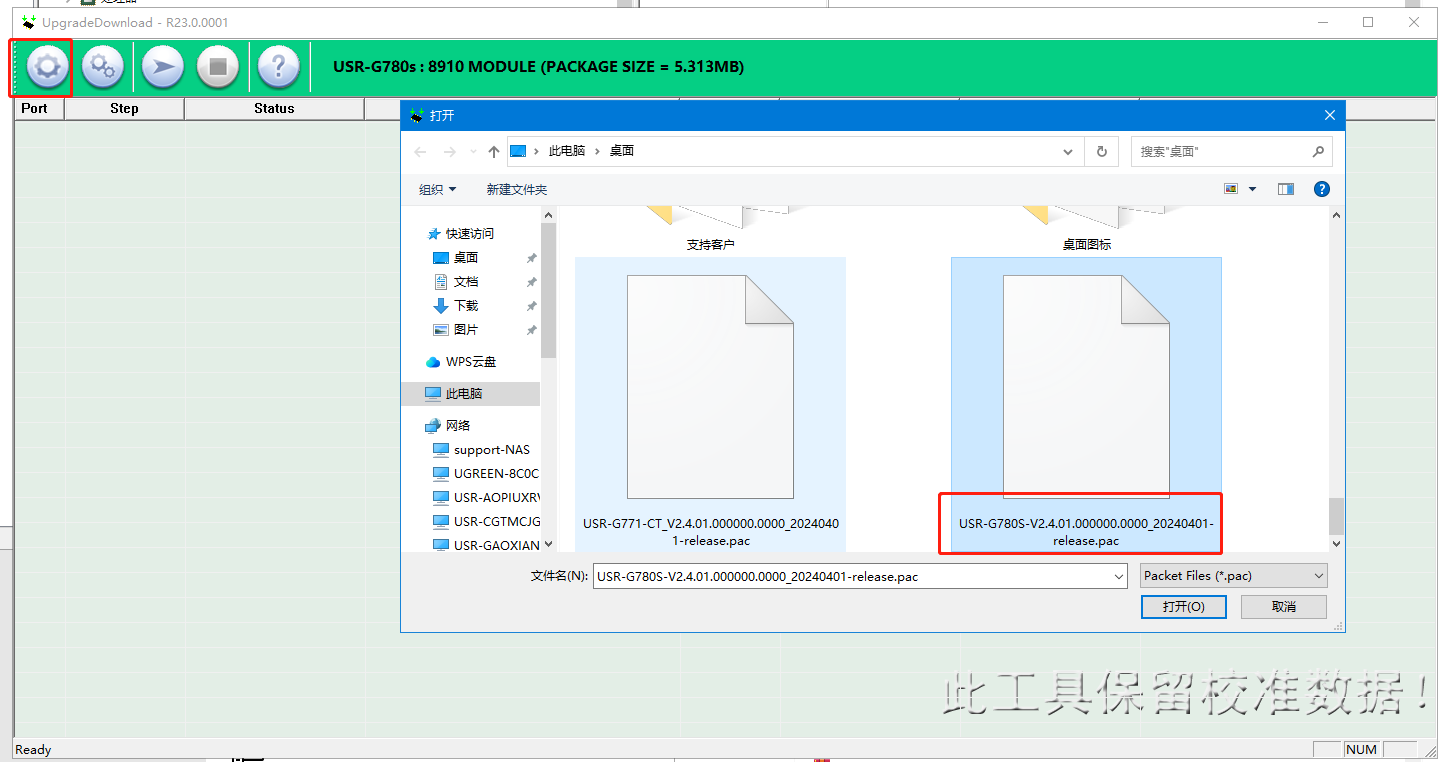
Task: Open the recent locations dropdown arrow
Action: 473,152
